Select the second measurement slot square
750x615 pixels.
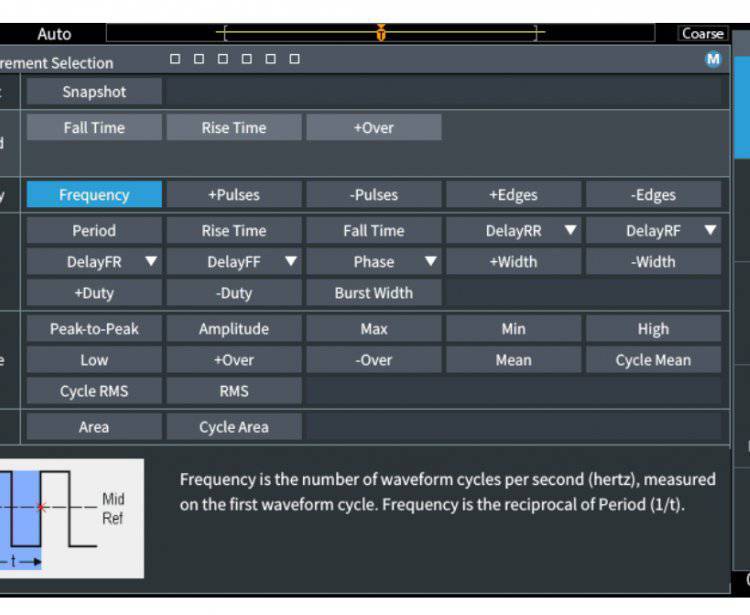pos(199,59)
